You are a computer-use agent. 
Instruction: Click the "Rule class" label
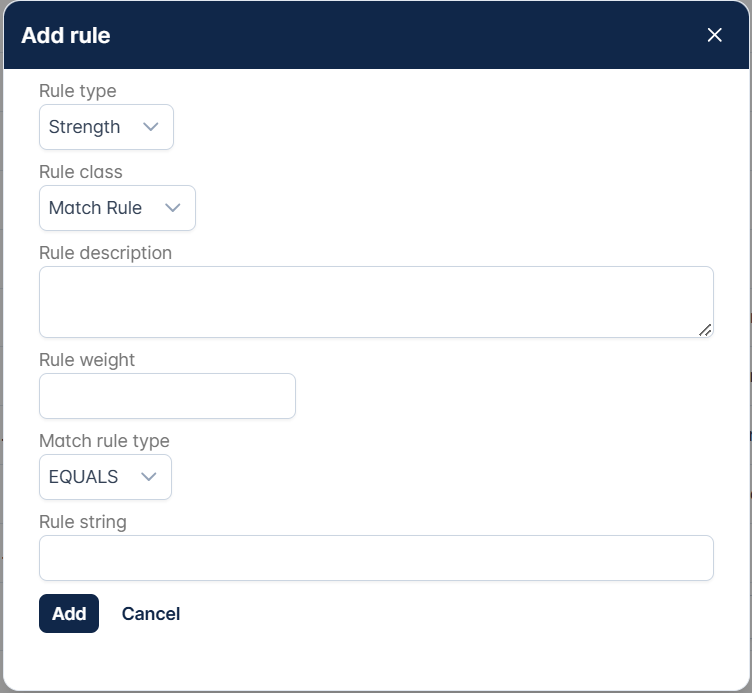[x=80, y=172]
